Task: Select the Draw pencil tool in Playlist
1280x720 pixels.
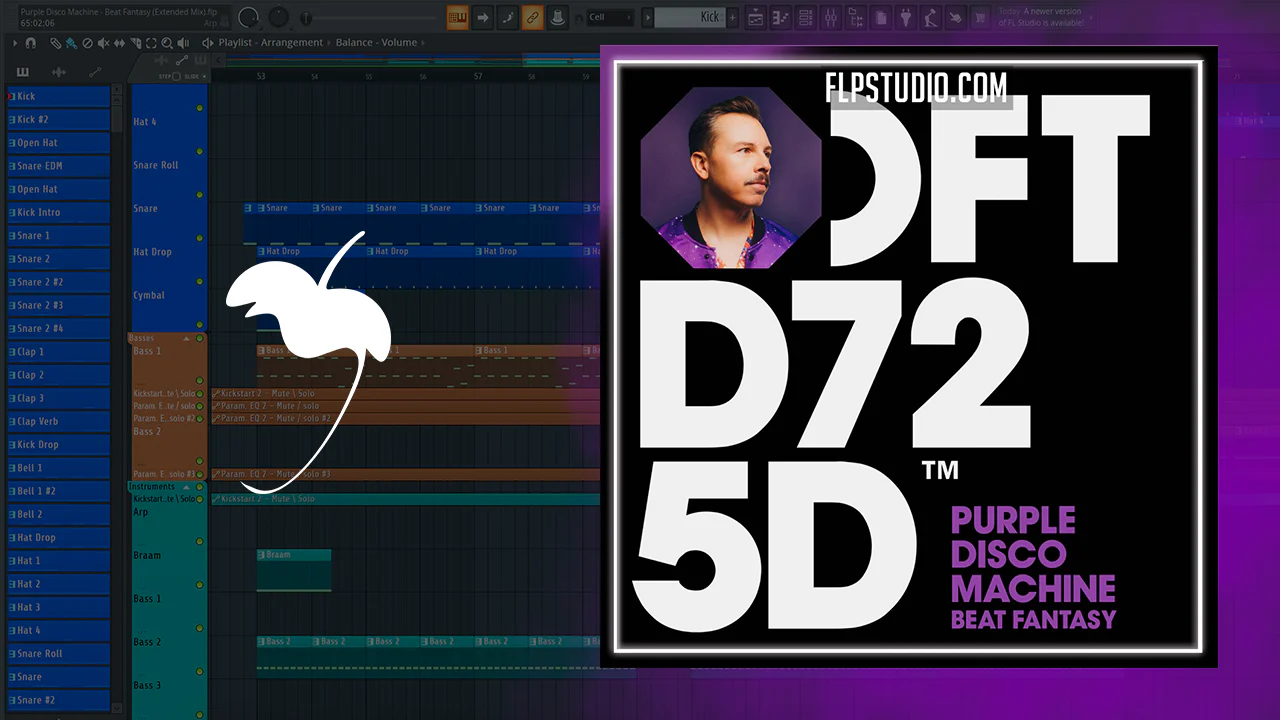Action: tap(56, 43)
